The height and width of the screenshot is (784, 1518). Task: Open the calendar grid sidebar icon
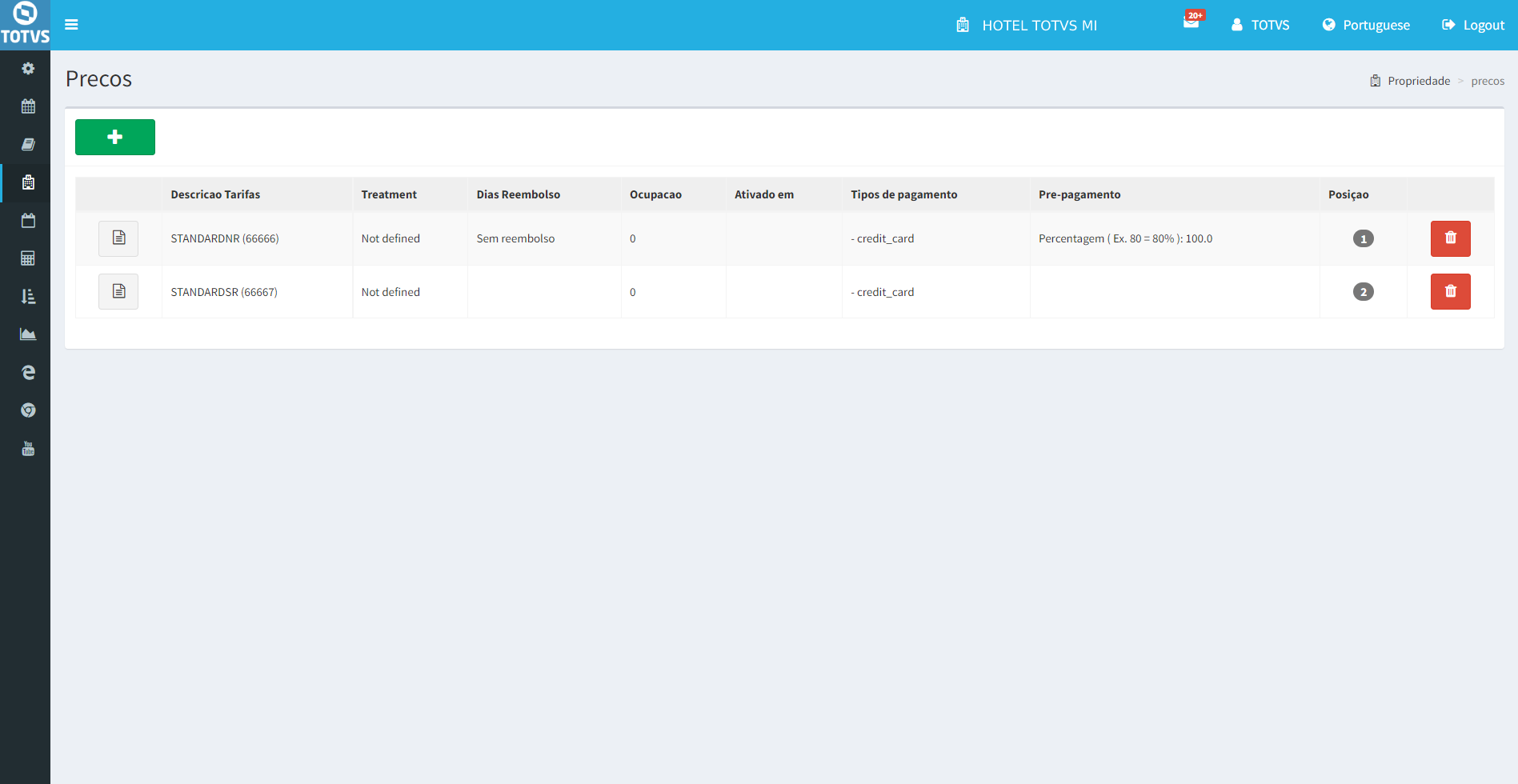coord(28,106)
